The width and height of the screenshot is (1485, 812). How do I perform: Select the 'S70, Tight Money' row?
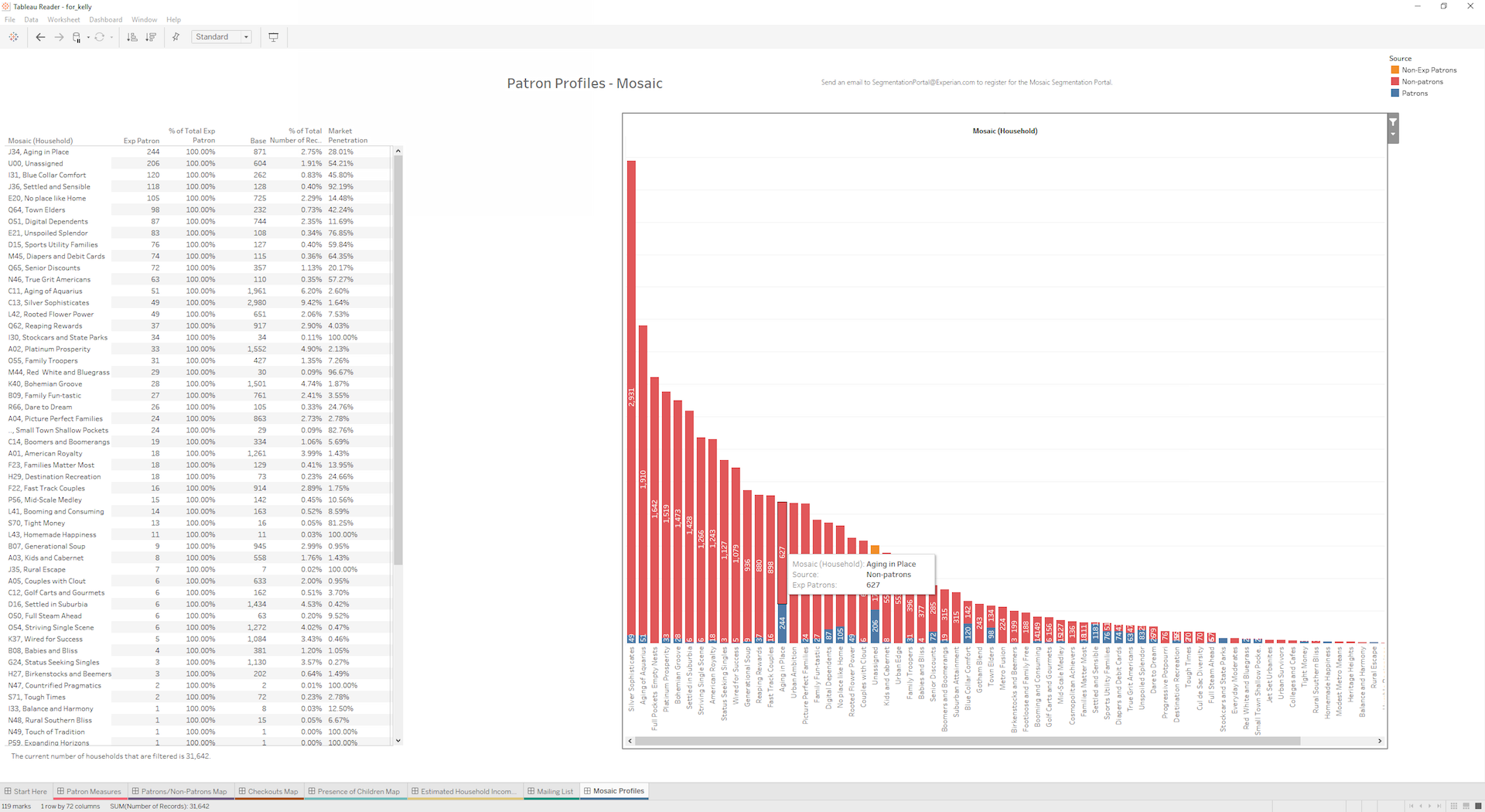pos(199,523)
